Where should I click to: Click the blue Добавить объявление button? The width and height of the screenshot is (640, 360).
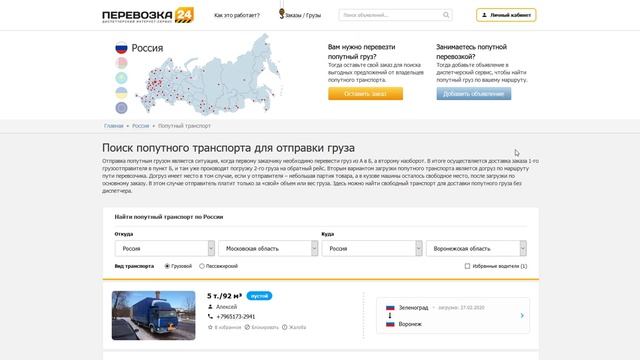473,93
